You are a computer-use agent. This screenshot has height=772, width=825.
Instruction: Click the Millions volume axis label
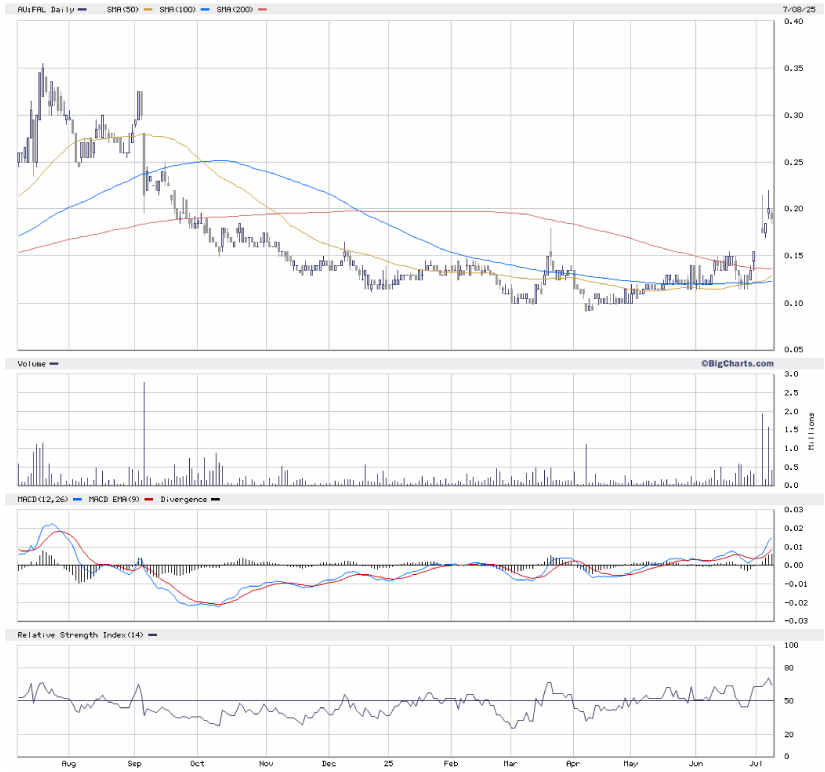coord(813,430)
